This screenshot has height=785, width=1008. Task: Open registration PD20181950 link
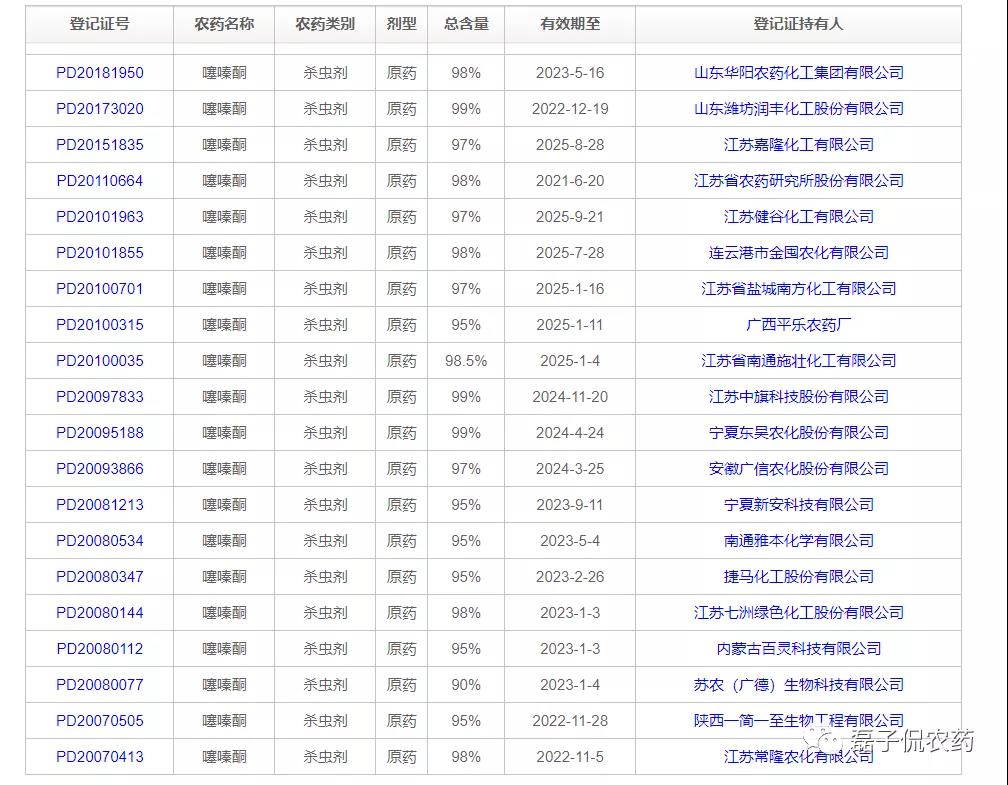[x=100, y=73]
